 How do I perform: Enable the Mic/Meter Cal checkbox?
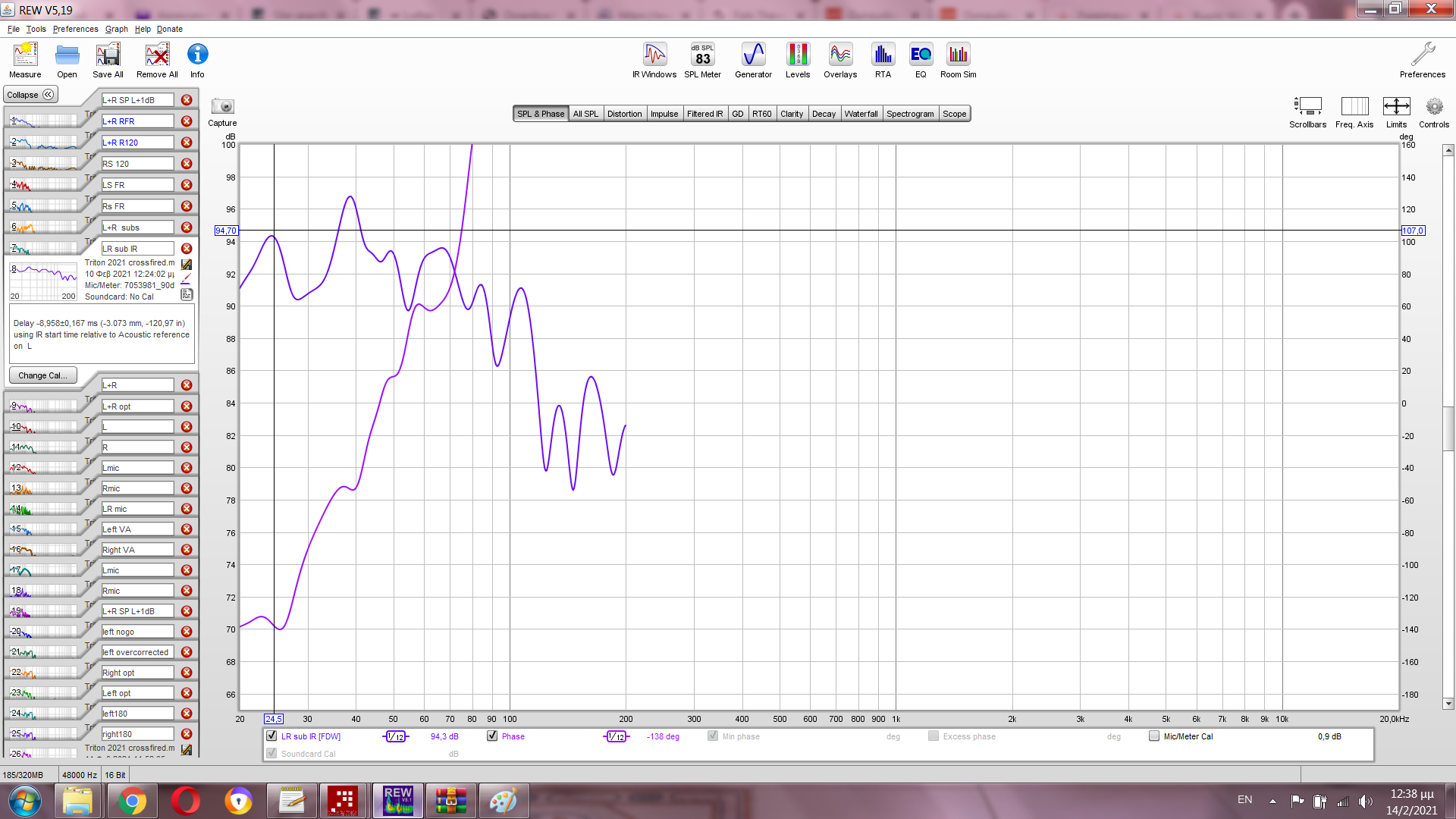tap(1154, 736)
